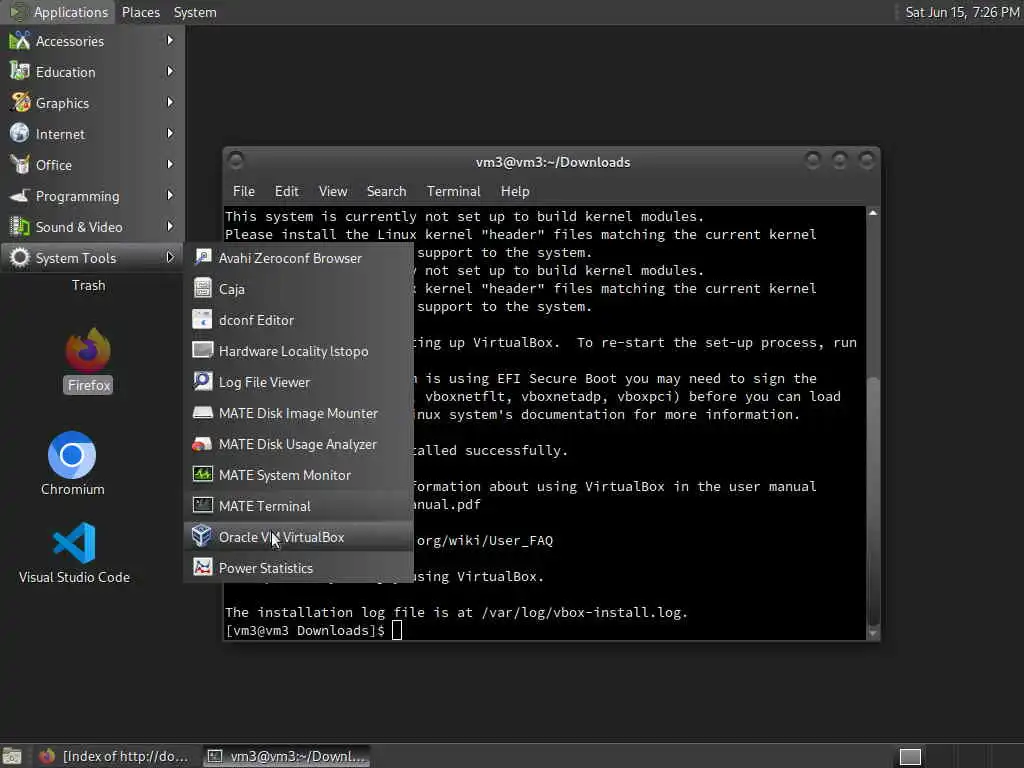Viewport: 1024px width, 768px height.
Task: Open the Applications menu in top panel
Action: (59, 12)
